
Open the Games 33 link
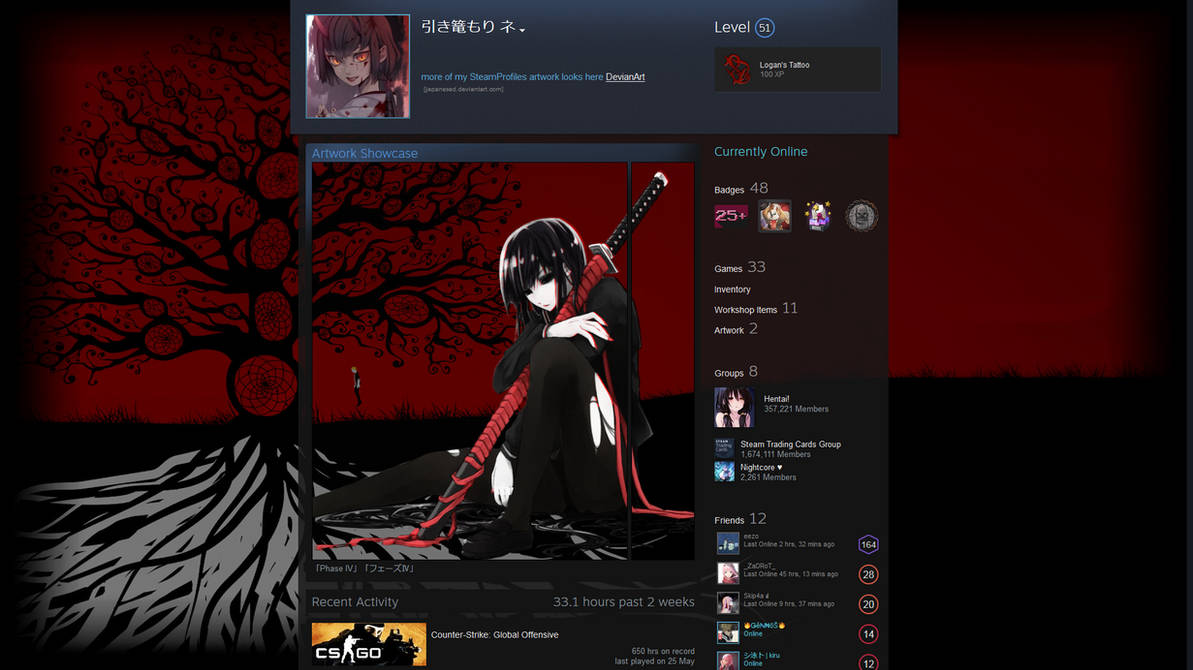(740, 267)
